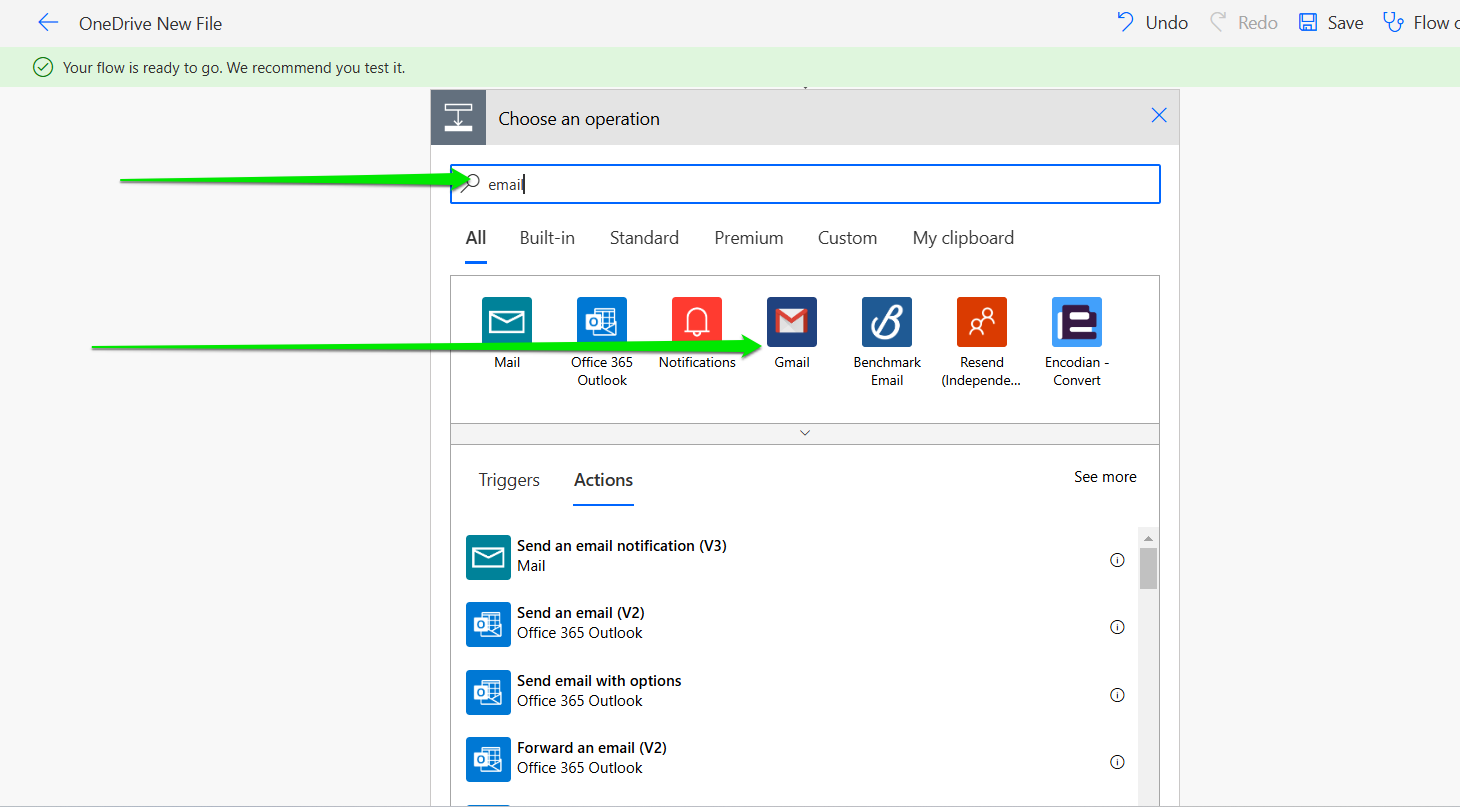The width and height of the screenshot is (1460, 807).
Task: Click the green checkmark status icon
Action: [x=43, y=67]
